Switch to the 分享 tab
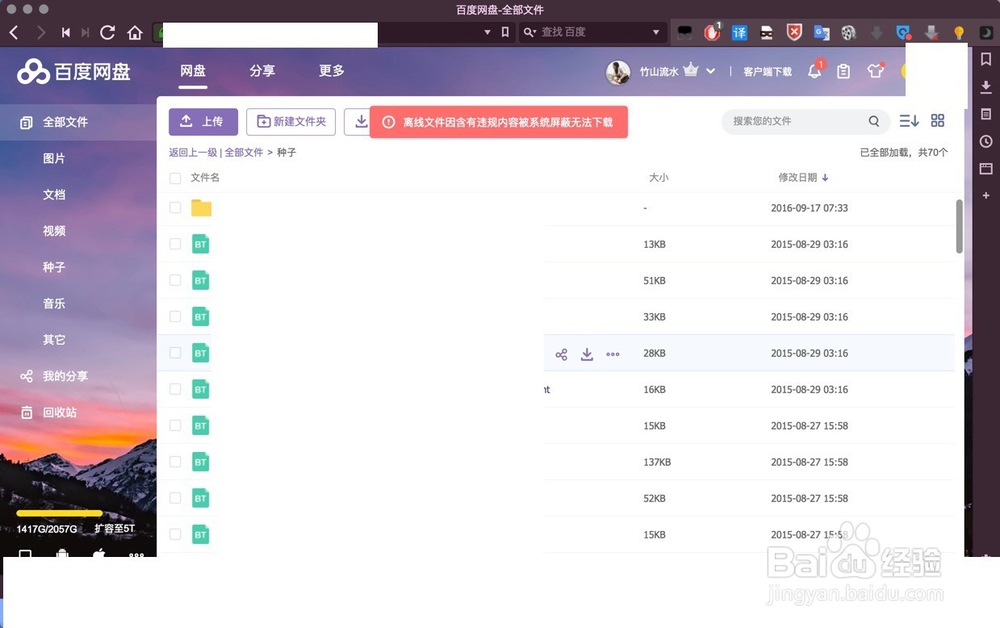 point(261,71)
